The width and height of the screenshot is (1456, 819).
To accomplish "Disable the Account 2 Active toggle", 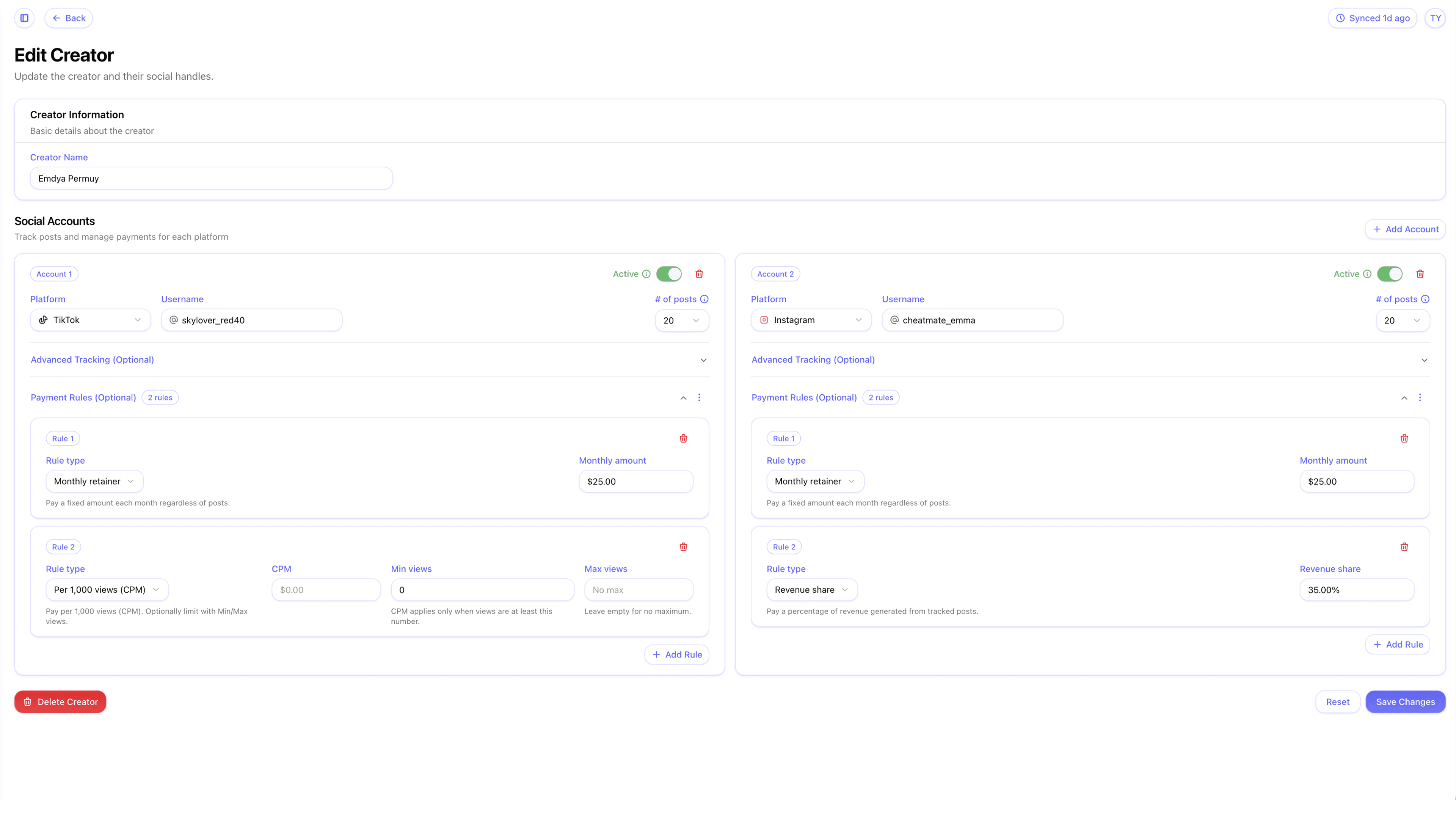I will tap(1389, 274).
